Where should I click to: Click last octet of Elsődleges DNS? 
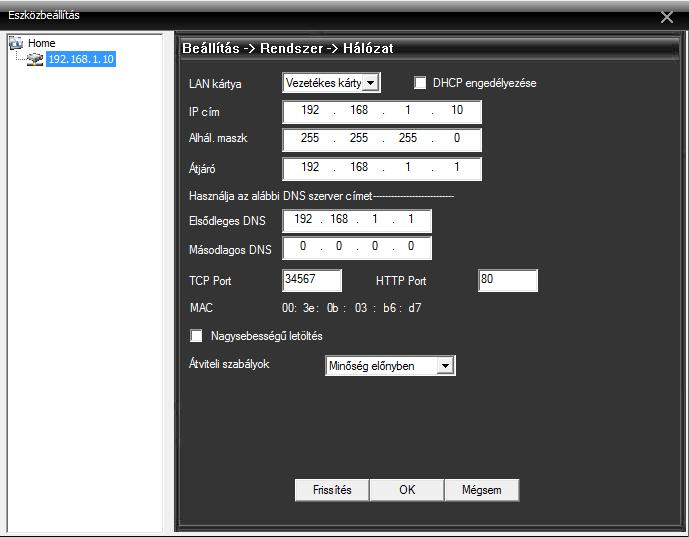pyautogui.click(x=411, y=219)
